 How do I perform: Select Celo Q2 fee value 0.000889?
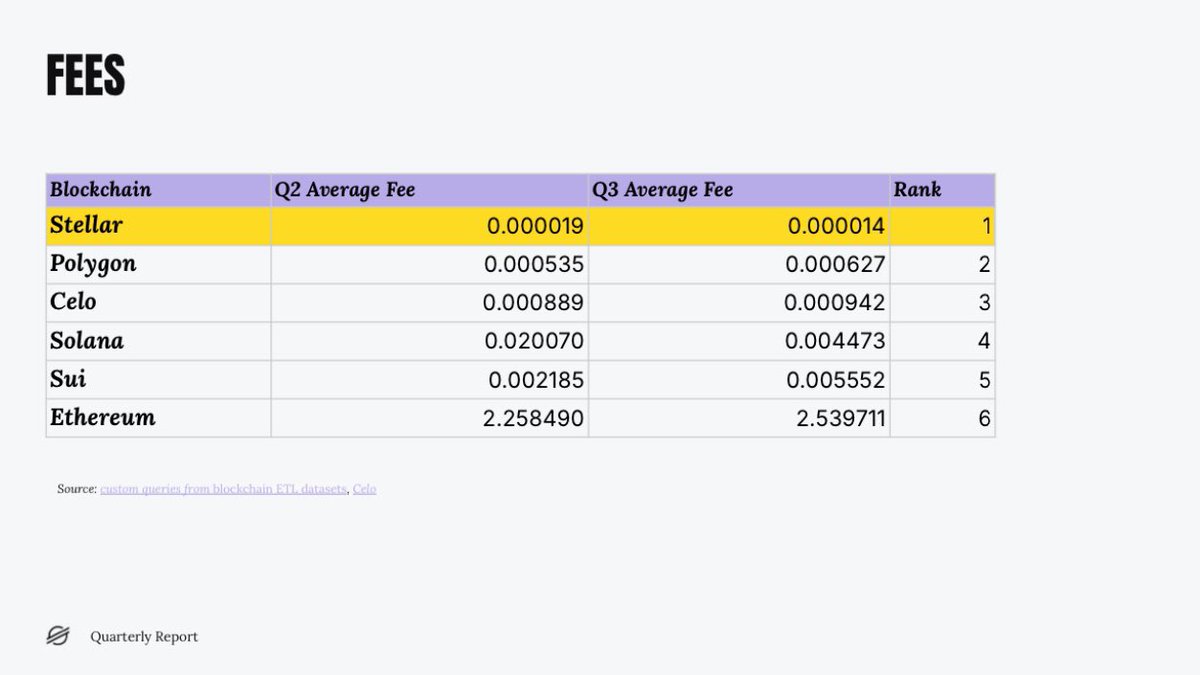click(x=533, y=303)
